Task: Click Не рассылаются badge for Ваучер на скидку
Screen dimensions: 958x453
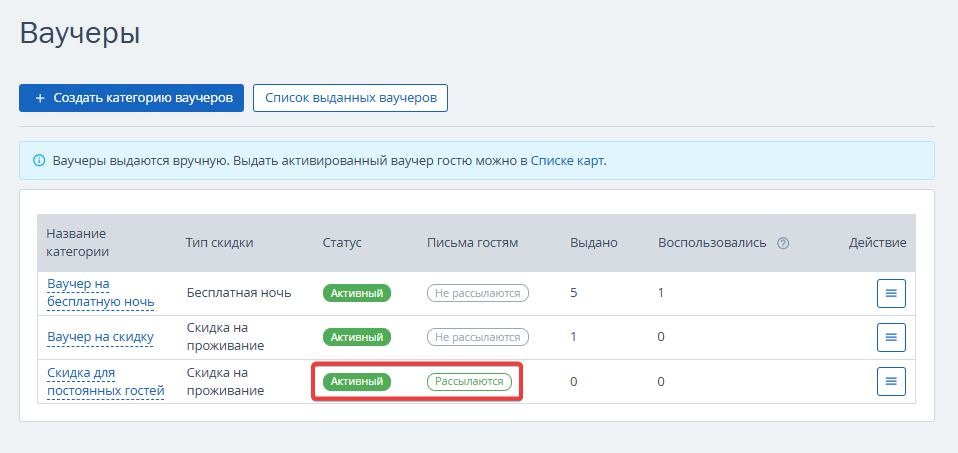Action: pyautogui.click(x=478, y=337)
